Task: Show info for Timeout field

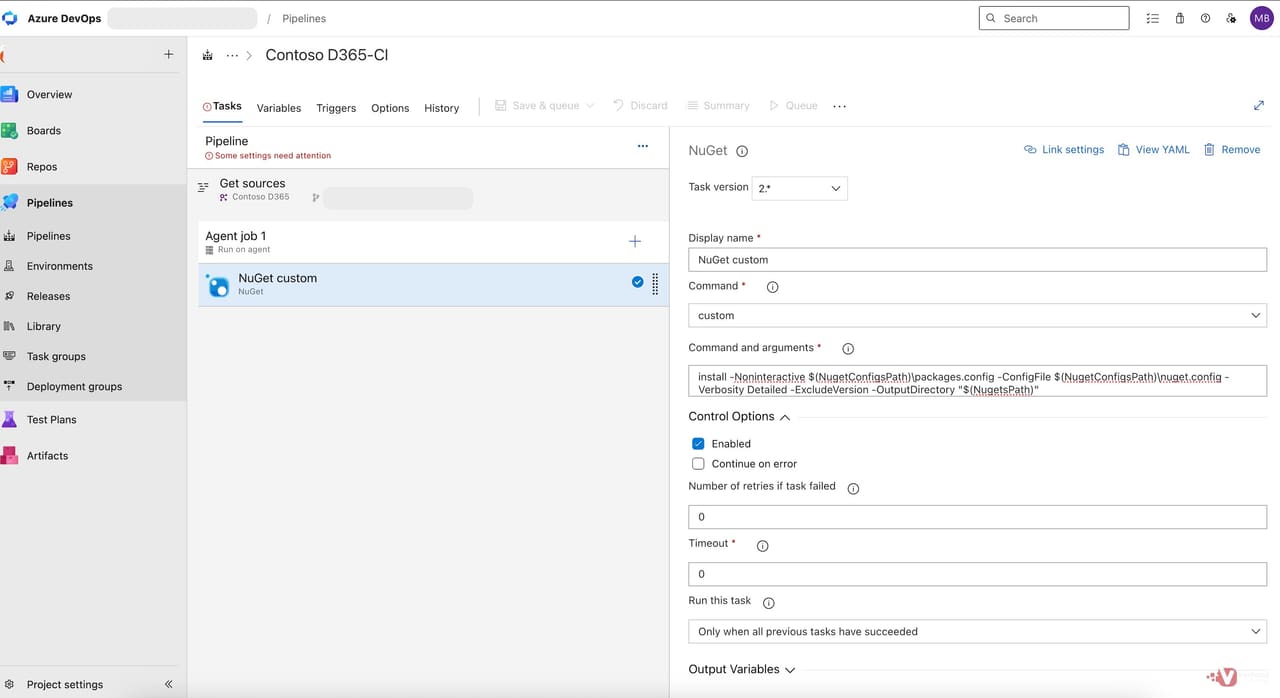Action: pos(762,546)
